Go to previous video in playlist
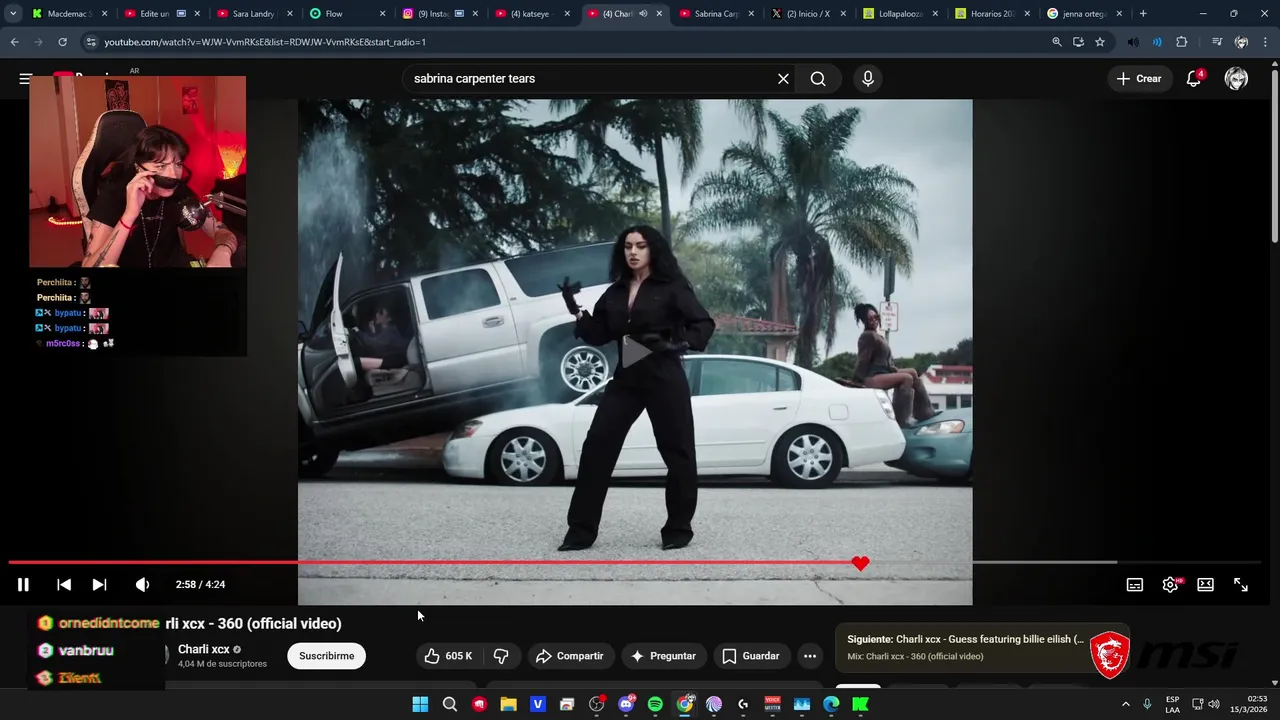This screenshot has width=1280, height=720. 64,585
